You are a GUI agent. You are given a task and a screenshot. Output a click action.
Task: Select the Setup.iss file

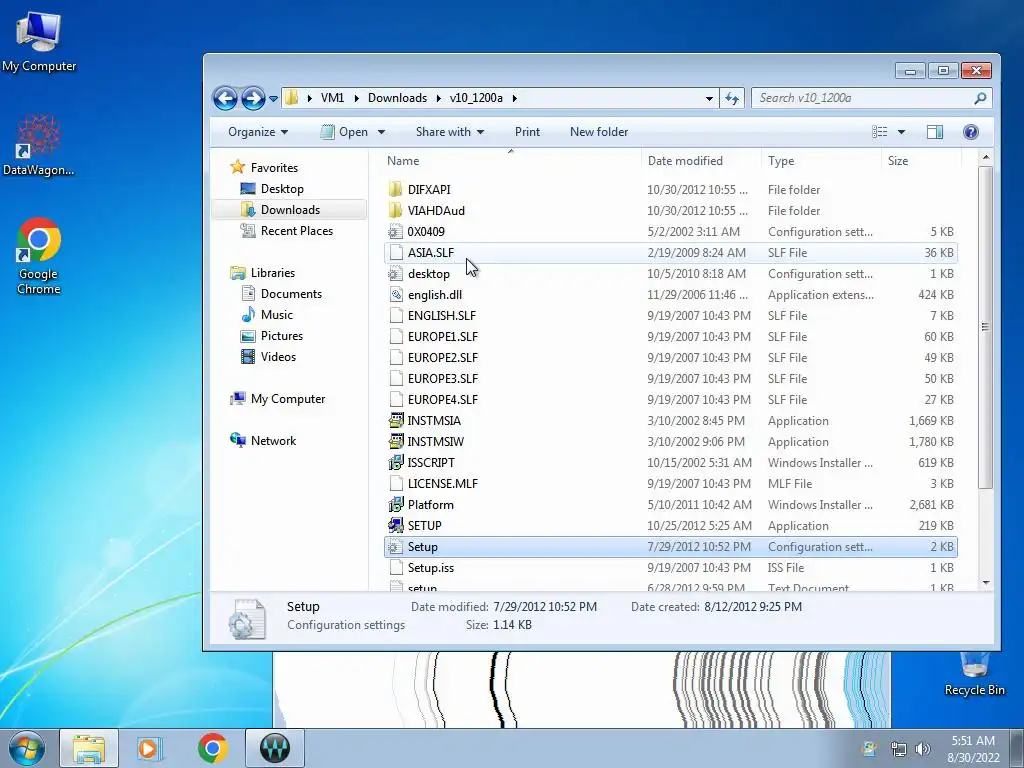(x=671, y=568)
